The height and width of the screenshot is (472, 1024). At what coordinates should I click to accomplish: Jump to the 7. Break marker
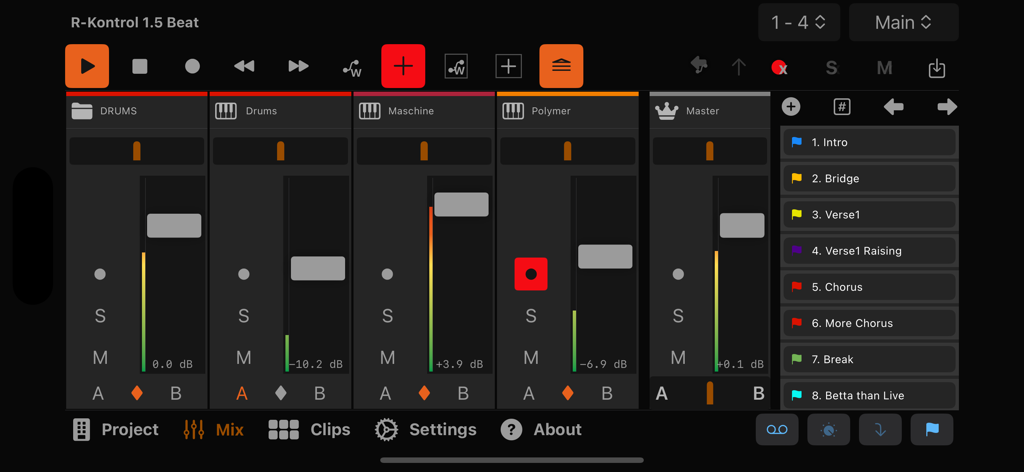coord(869,359)
